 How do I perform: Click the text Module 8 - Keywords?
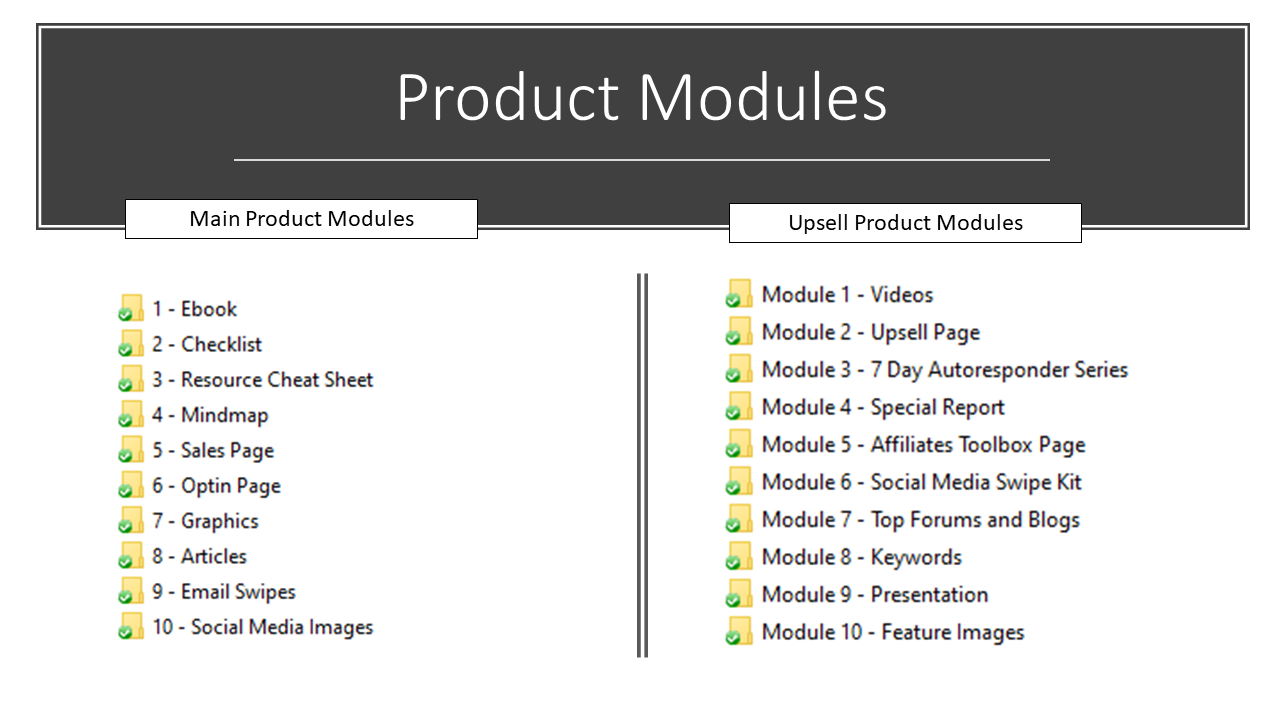pyautogui.click(x=862, y=557)
